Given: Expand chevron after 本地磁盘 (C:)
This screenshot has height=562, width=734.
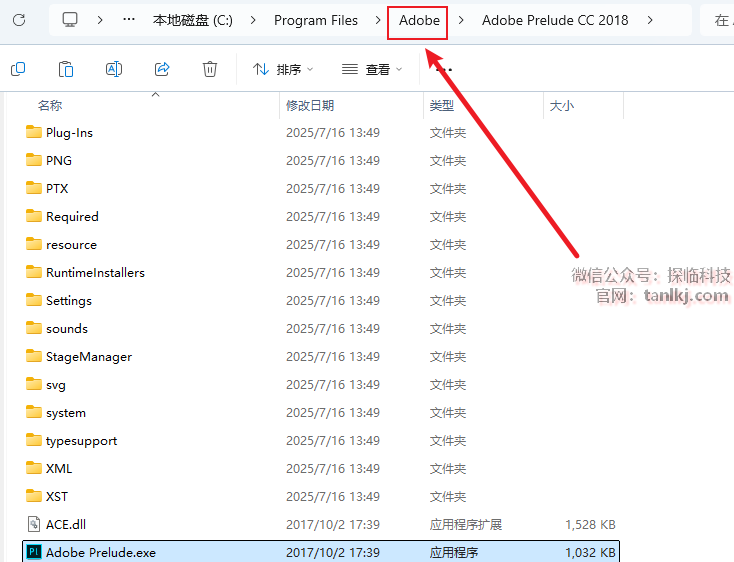Looking at the screenshot, I should pos(253,20).
